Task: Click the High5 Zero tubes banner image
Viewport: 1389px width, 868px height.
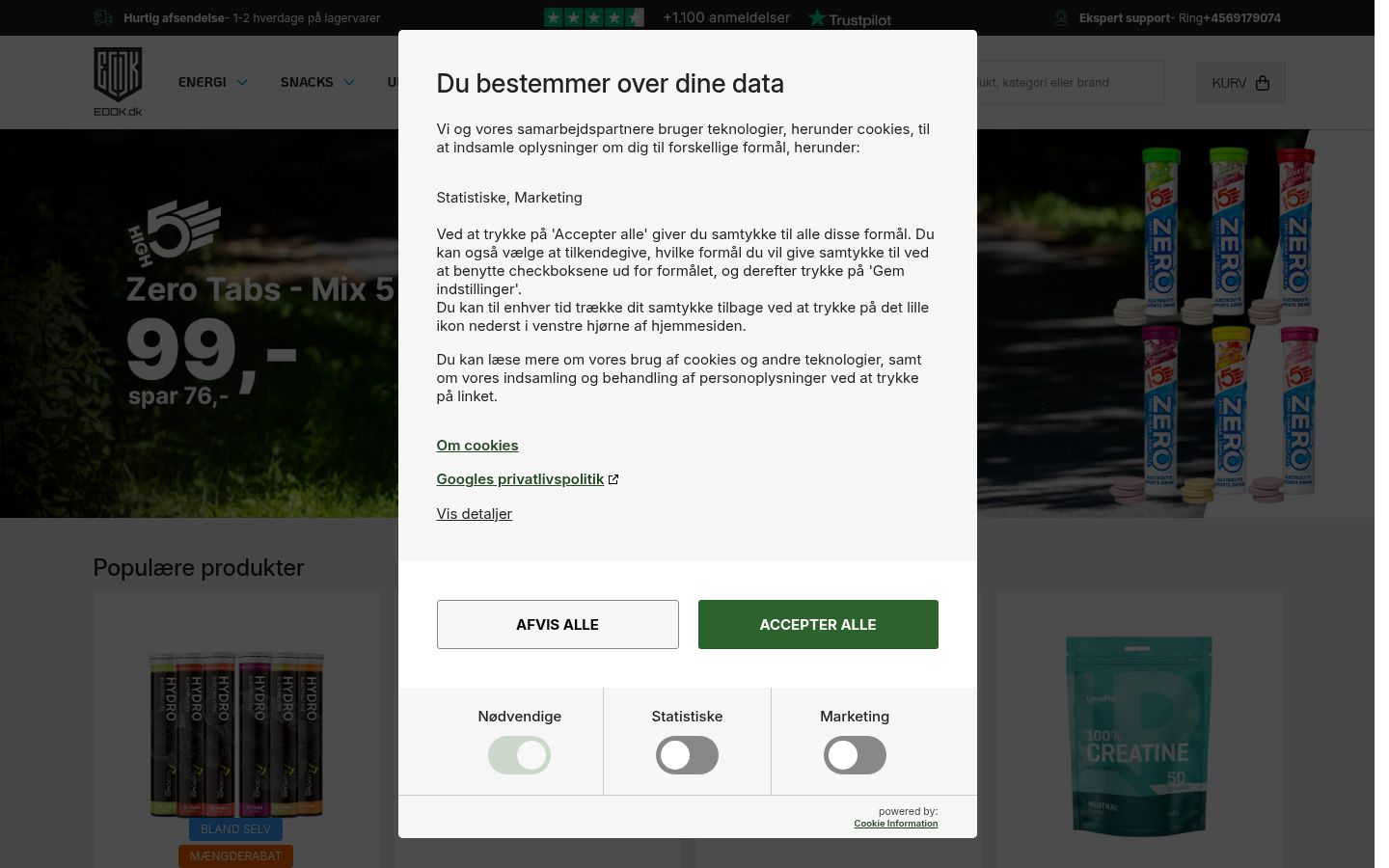Action: 1215,324
